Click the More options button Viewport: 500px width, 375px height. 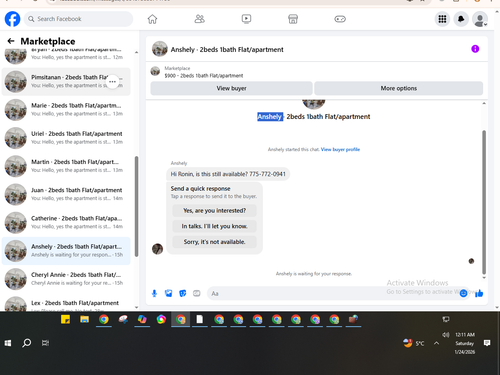(x=399, y=88)
